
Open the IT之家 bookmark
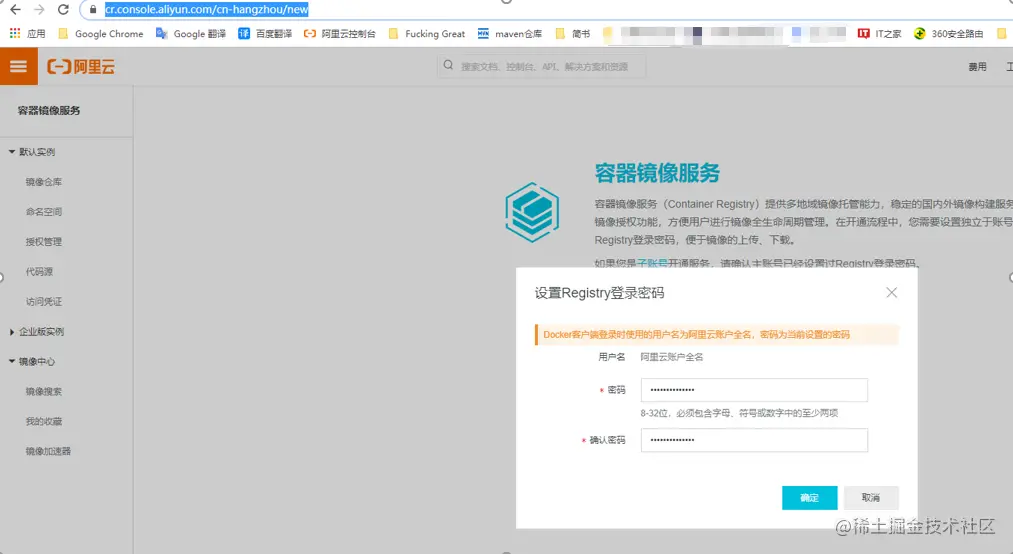click(879, 34)
